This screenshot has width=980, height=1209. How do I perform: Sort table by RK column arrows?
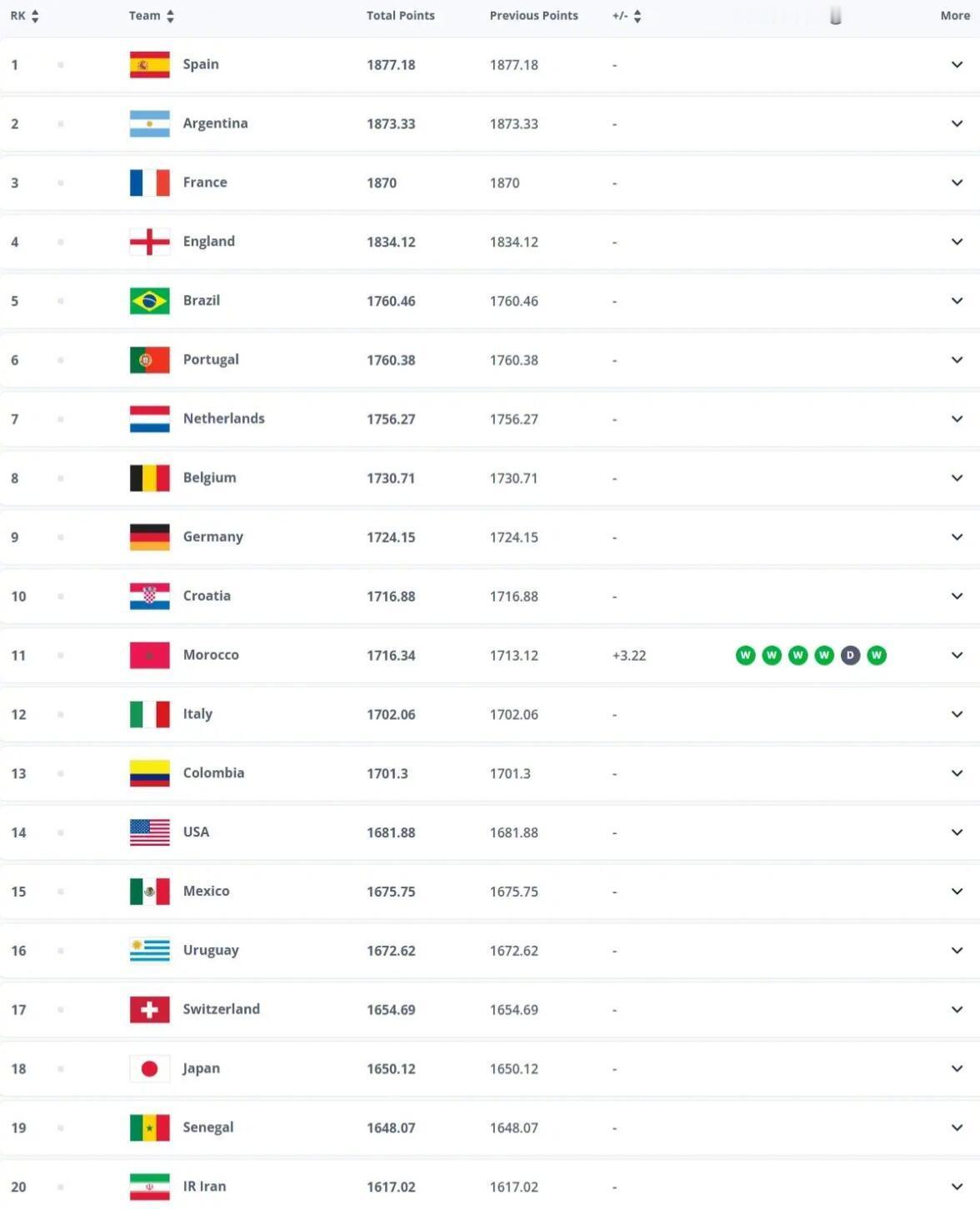coord(35,16)
